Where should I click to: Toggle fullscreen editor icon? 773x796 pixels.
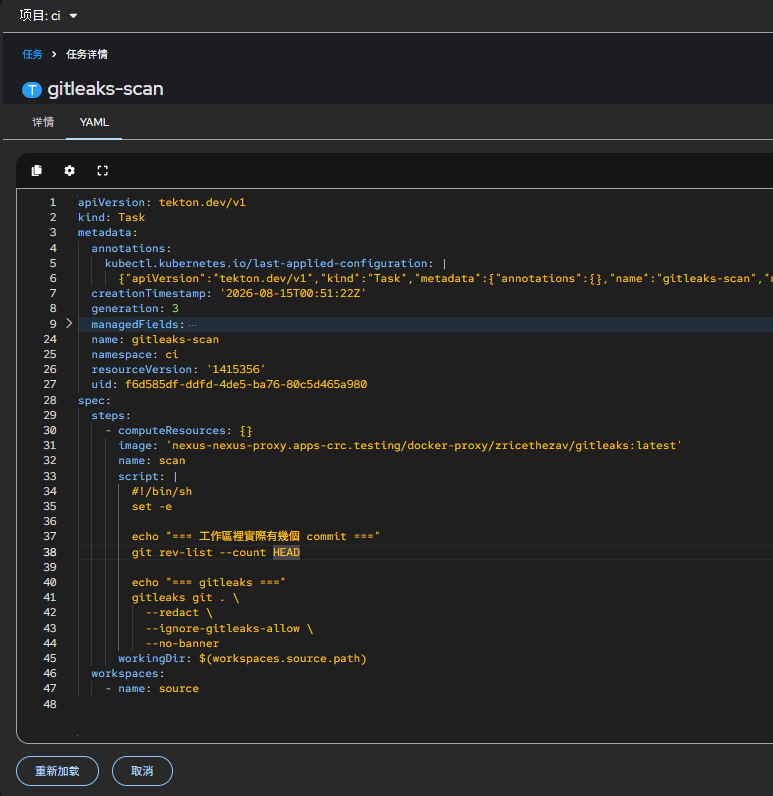103,171
